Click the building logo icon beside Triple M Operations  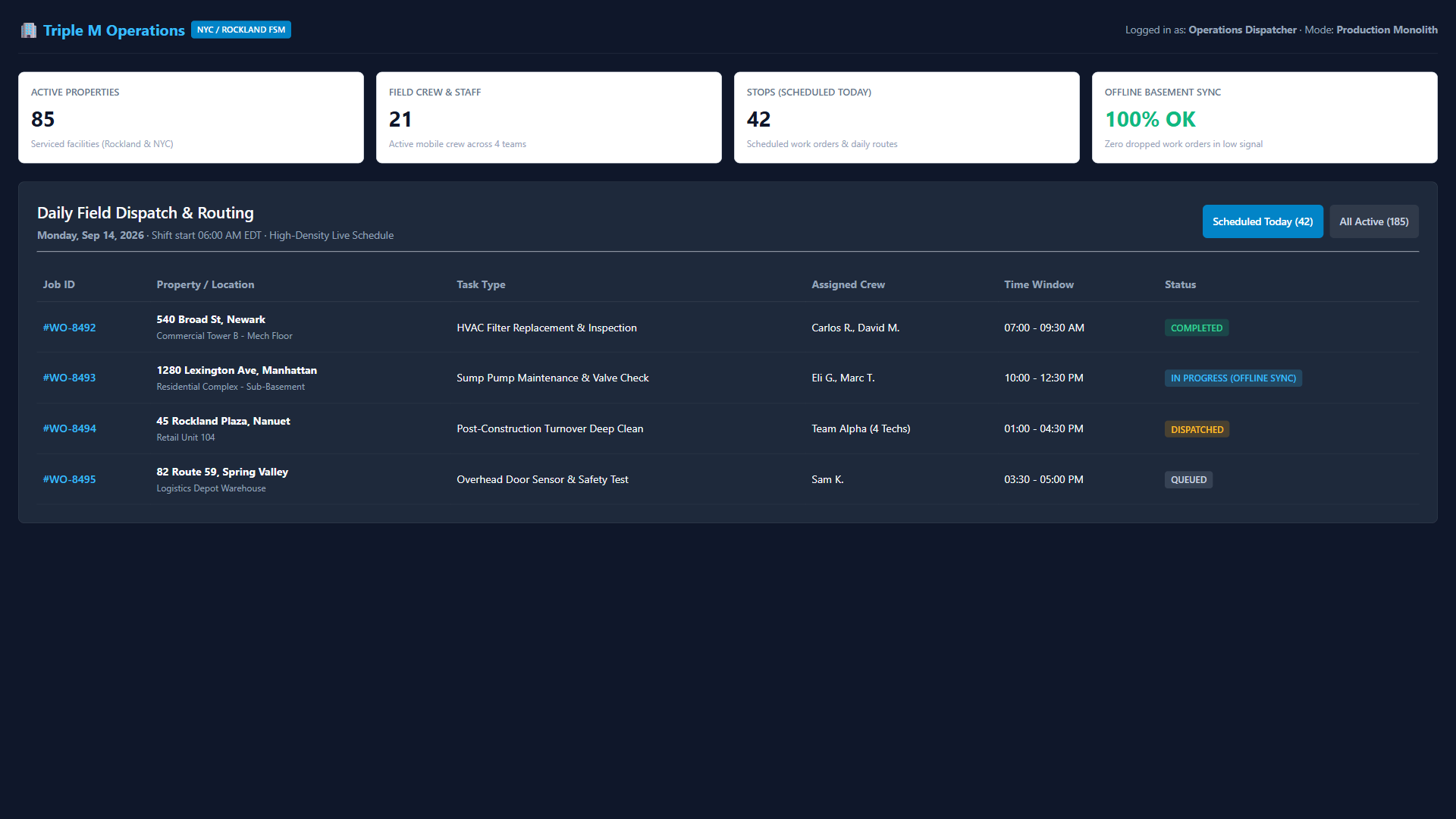(x=29, y=30)
